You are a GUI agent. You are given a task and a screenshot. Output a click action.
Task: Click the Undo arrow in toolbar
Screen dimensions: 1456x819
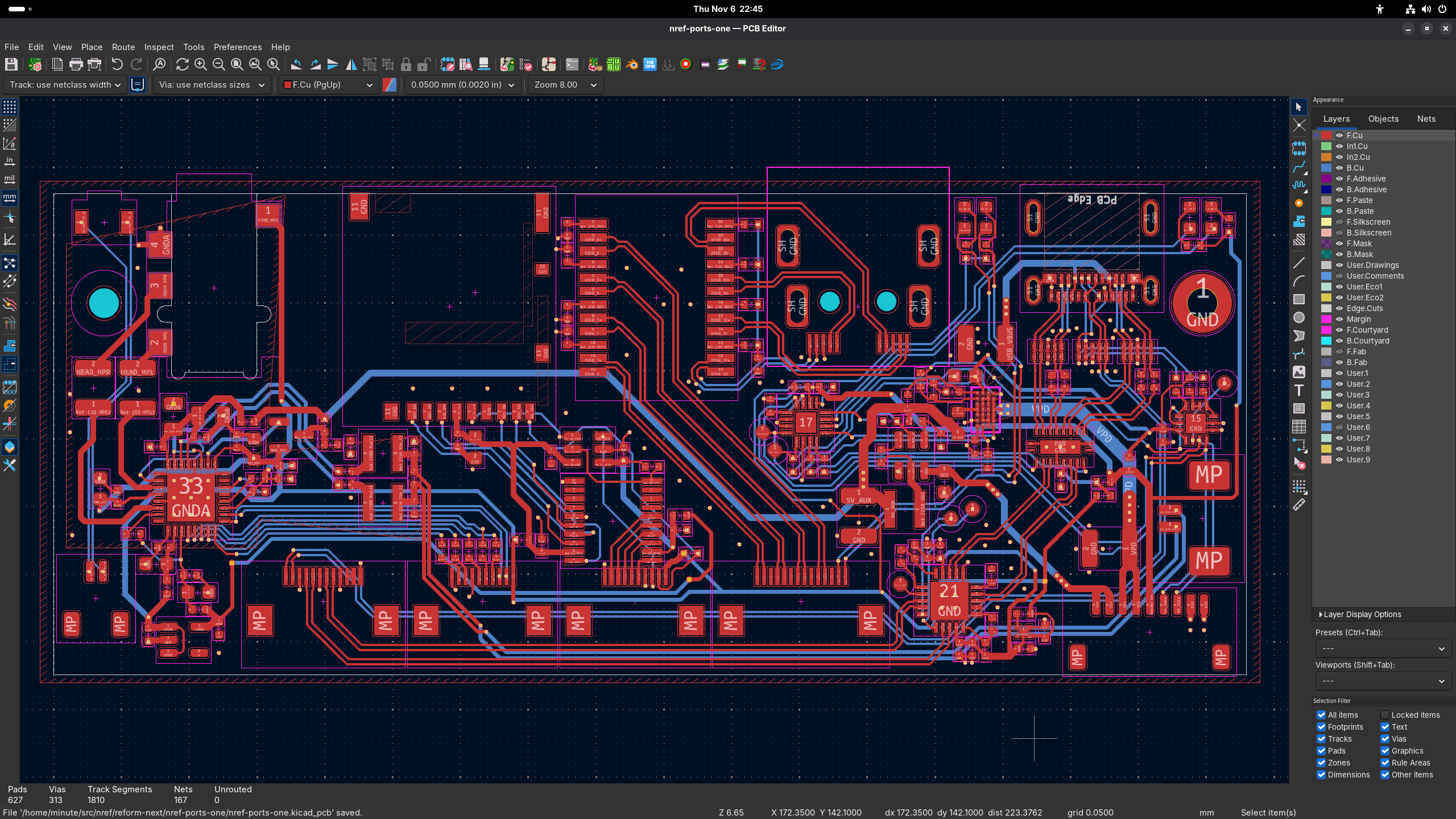point(117,64)
